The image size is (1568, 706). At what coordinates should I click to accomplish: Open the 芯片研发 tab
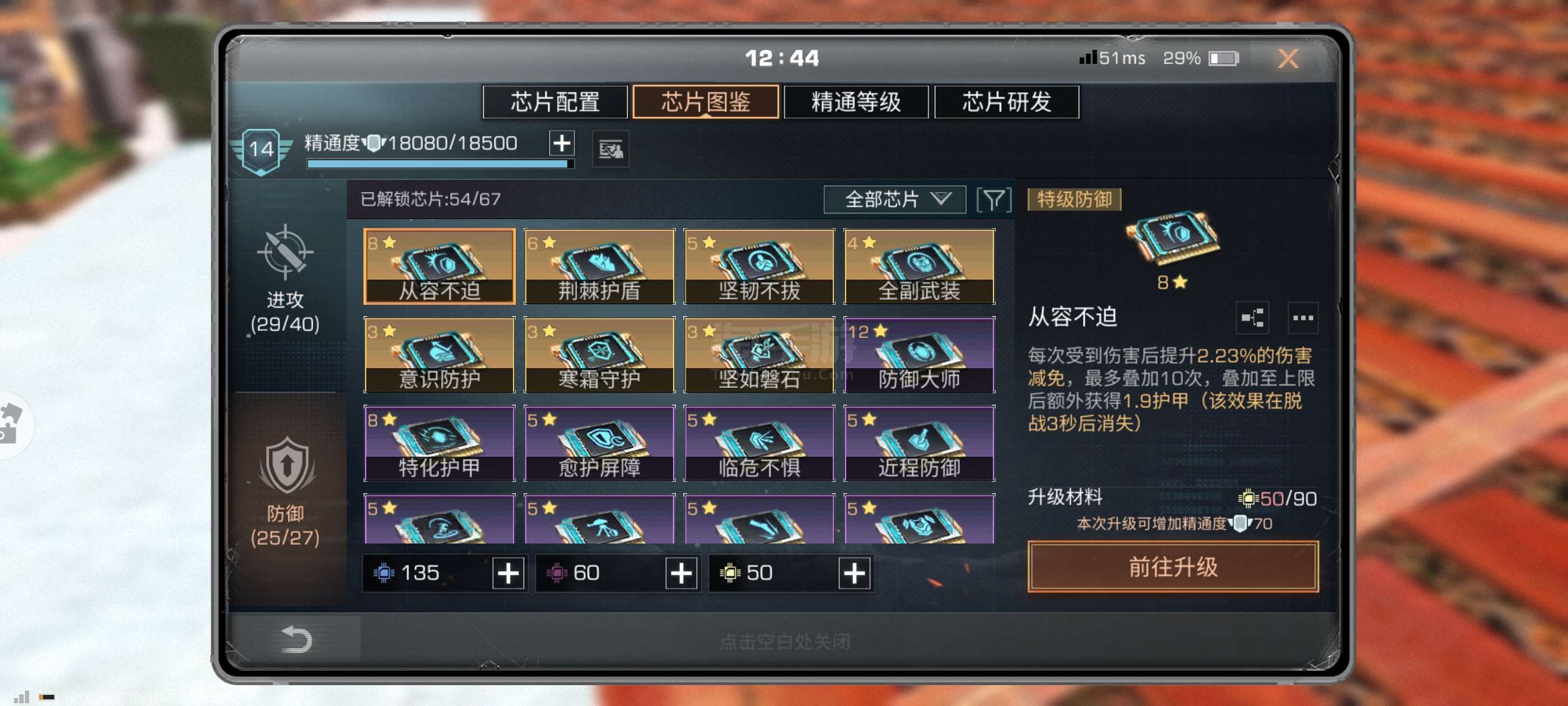[x=1006, y=102]
